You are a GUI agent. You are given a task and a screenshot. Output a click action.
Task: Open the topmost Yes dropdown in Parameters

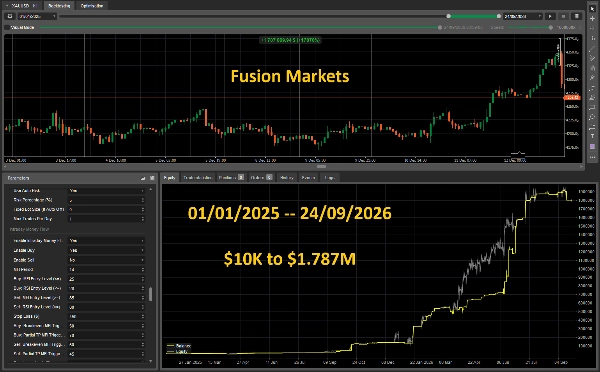coord(106,191)
